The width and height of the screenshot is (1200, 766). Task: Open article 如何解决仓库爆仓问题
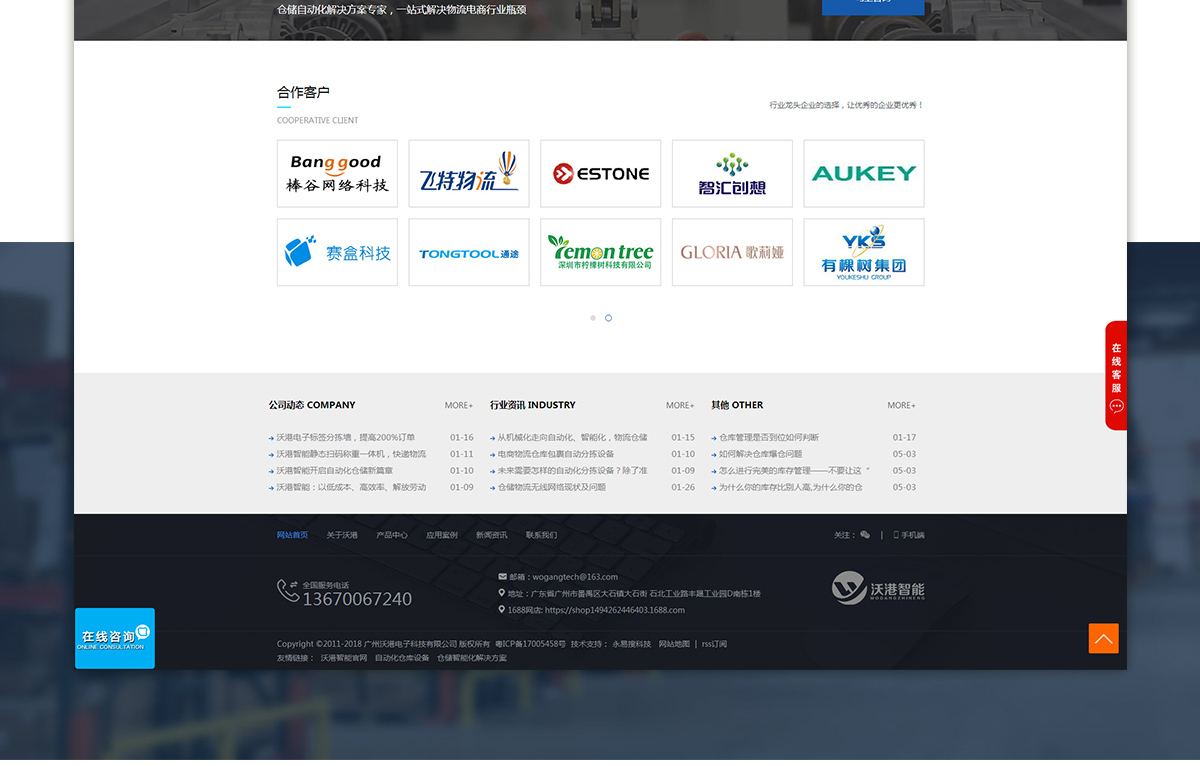(760, 454)
